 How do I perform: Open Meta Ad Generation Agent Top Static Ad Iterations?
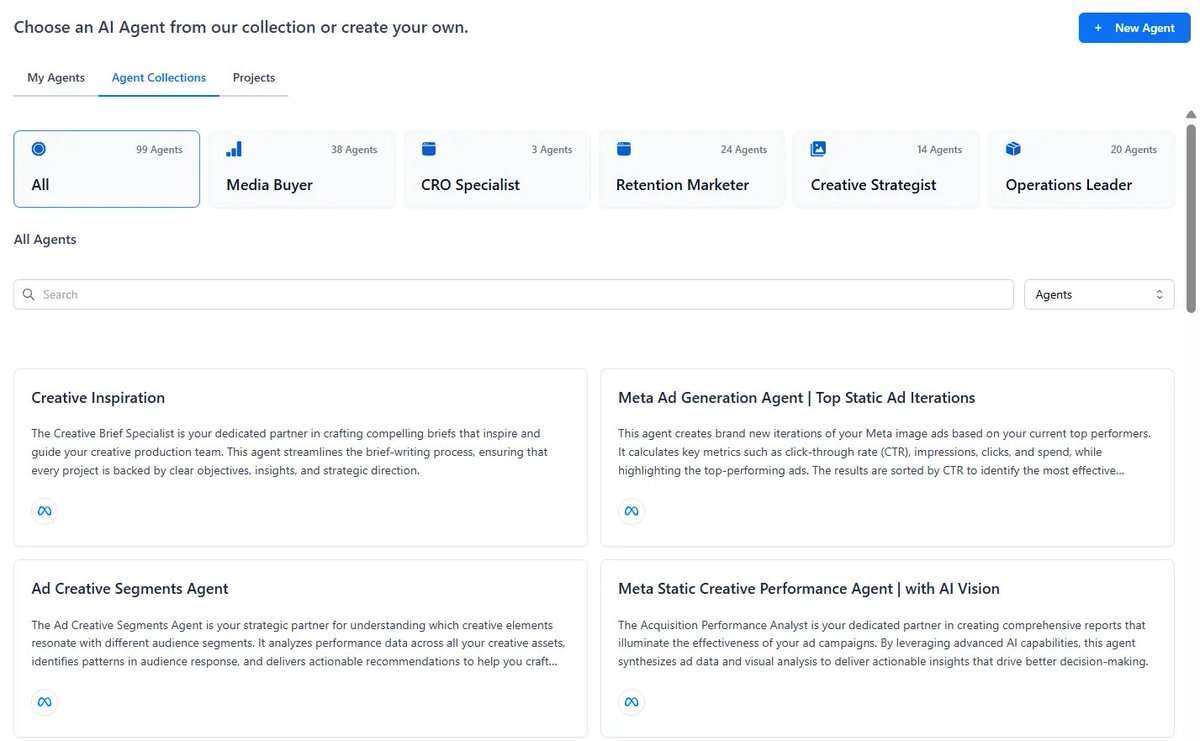[x=796, y=398]
